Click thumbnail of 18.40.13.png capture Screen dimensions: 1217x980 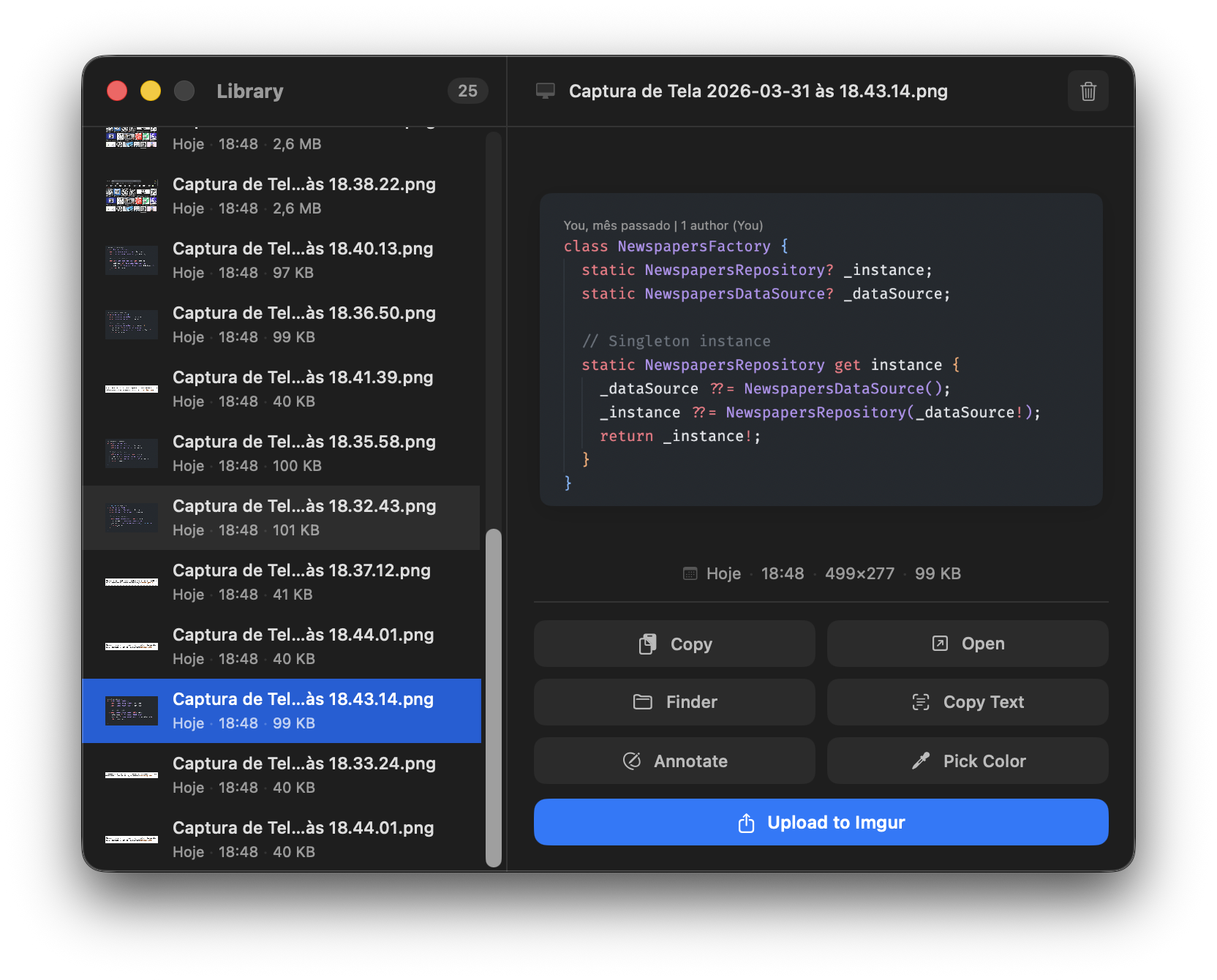[132, 260]
